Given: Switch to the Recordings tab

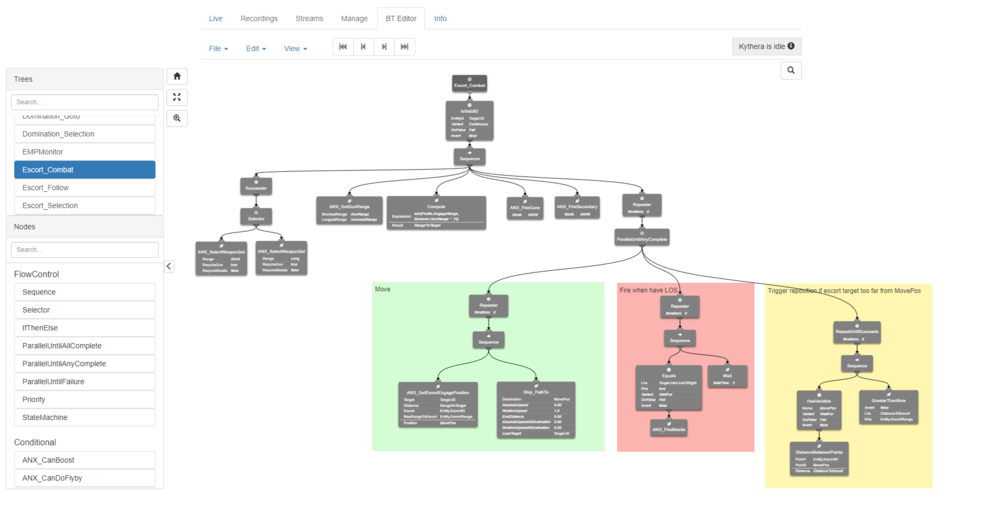Looking at the screenshot, I should click(259, 18).
